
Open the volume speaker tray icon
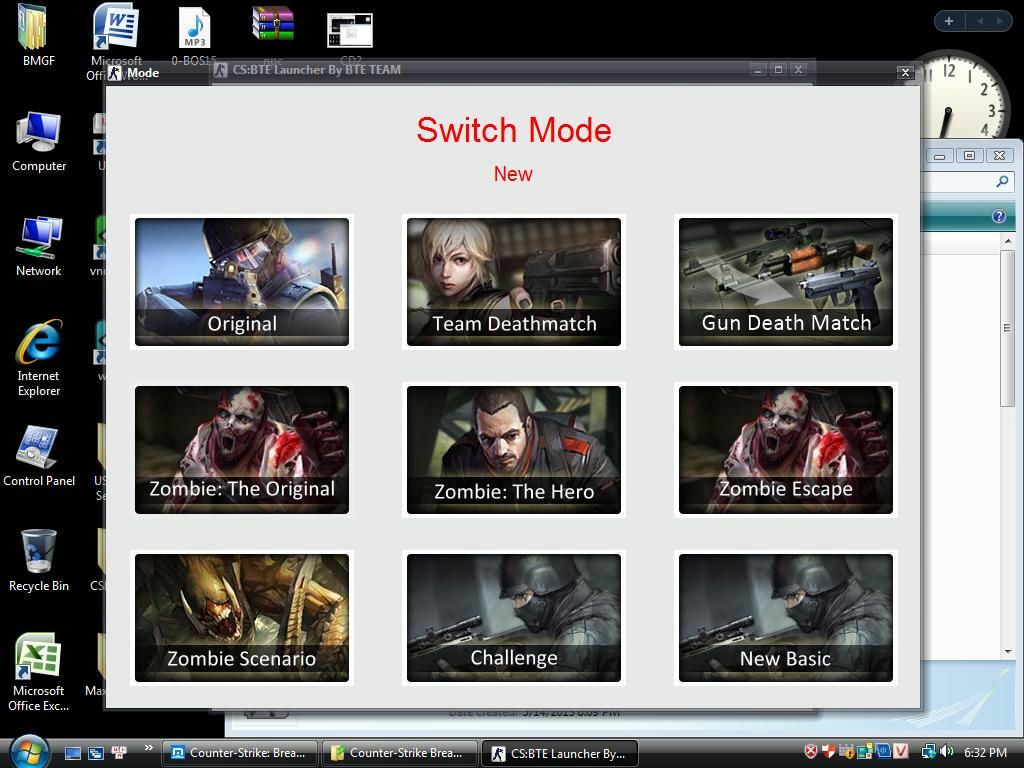[946, 752]
